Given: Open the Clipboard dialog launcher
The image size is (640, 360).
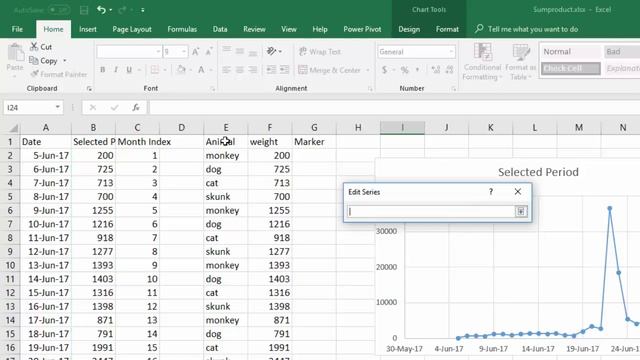Looking at the screenshot, I should (x=89, y=89).
